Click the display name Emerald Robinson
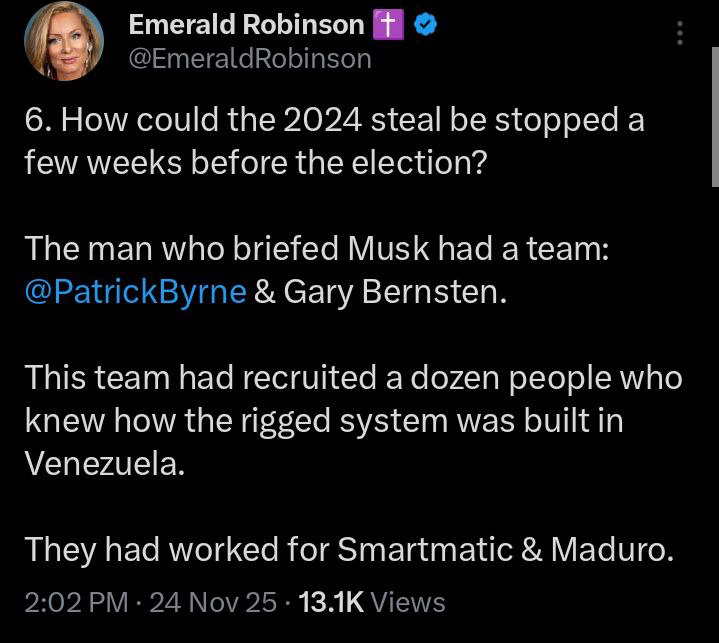The height and width of the screenshot is (643, 719). (x=246, y=27)
